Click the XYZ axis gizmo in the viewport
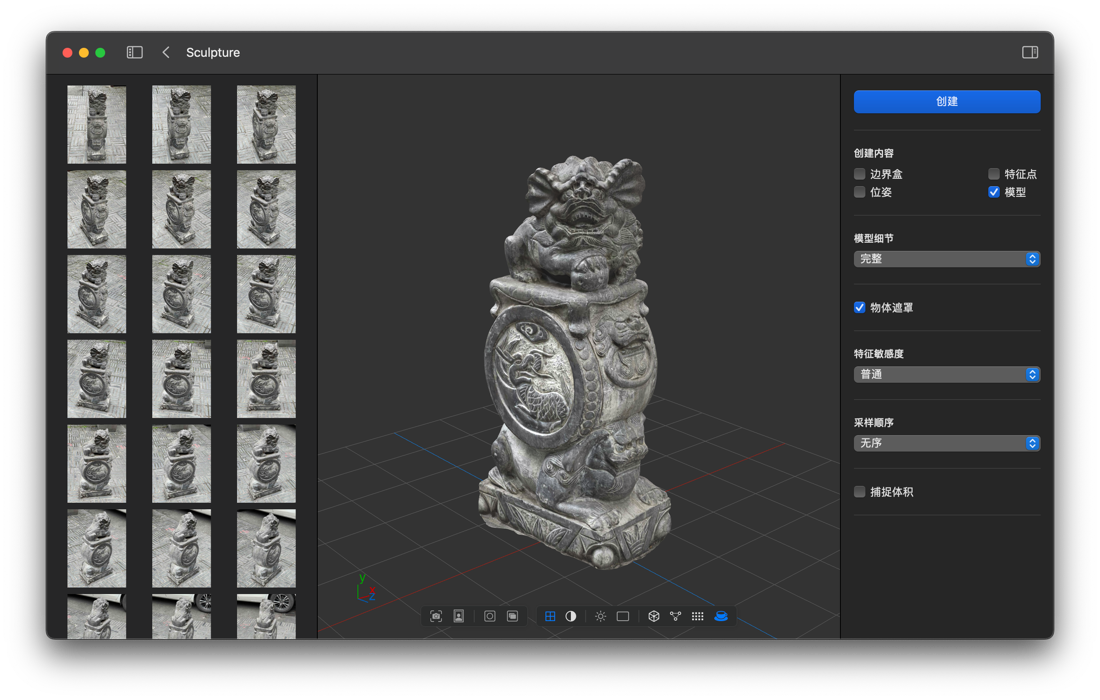Viewport: 1100px width, 700px height. click(x=366, y=589)
